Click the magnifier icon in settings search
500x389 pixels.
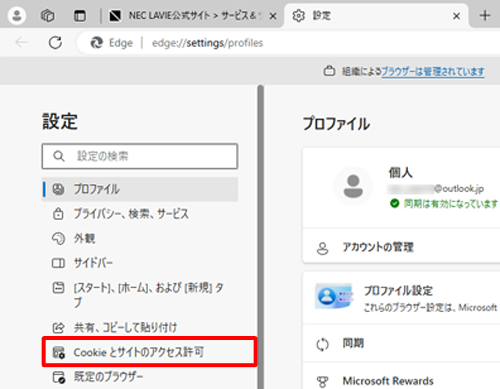pyautogui.click(x=59, y=156)
